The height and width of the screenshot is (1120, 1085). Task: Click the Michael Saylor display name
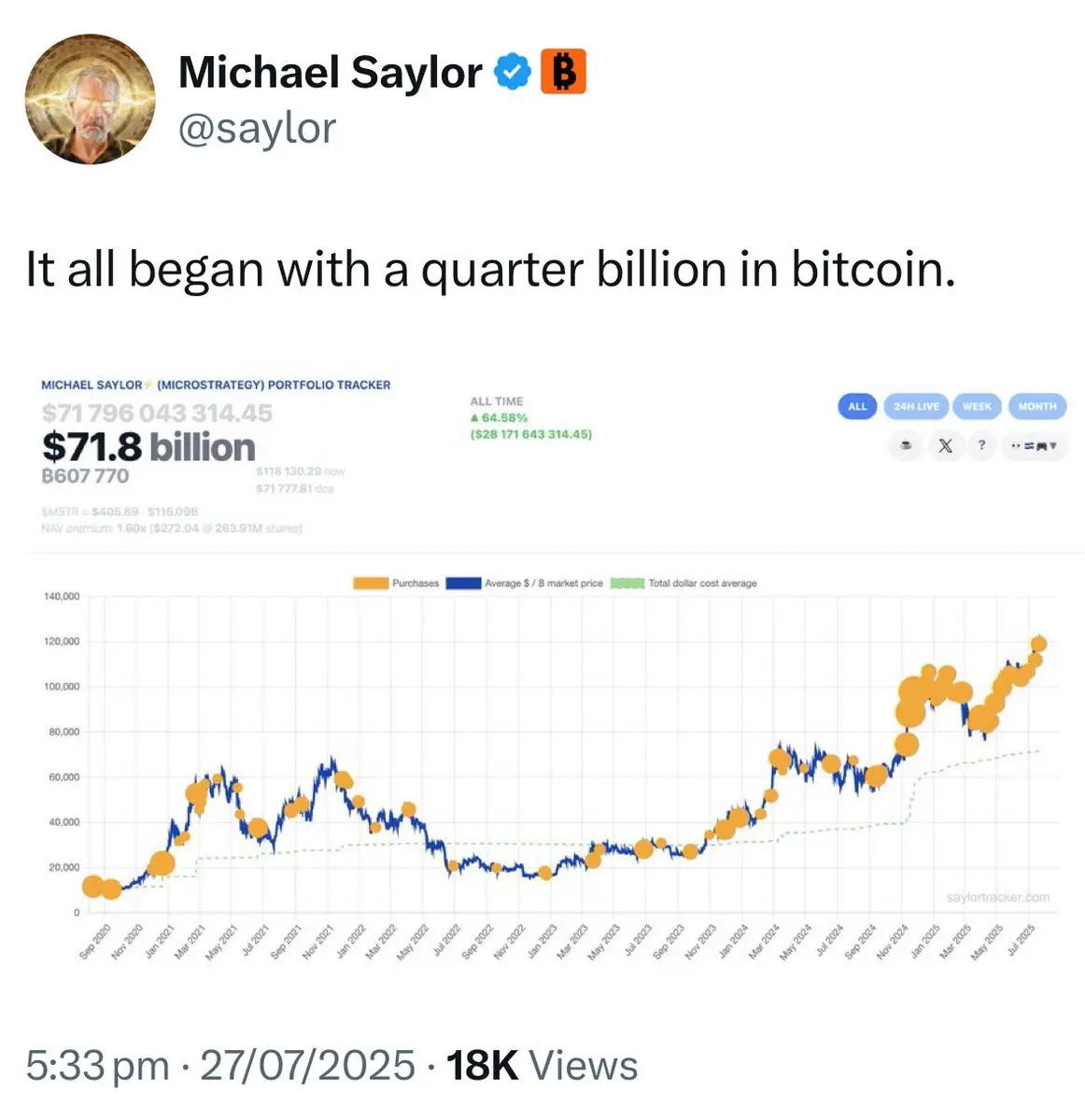(x=330, y=73)
